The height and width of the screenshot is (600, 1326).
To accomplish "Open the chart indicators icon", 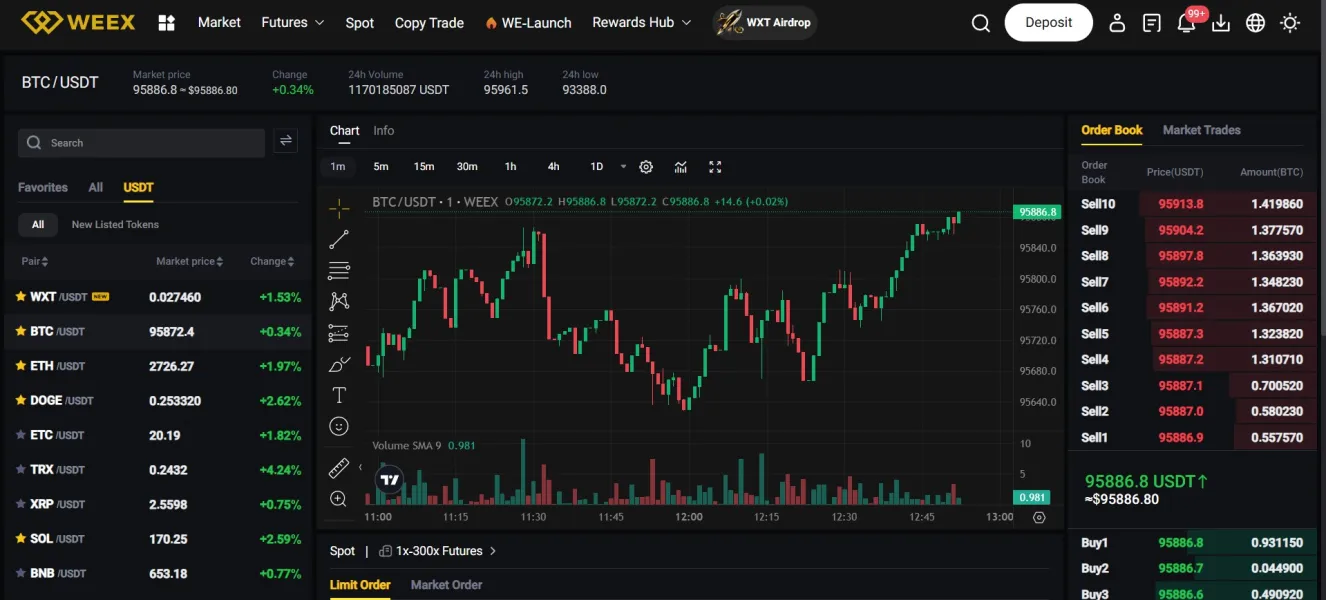I will (x=681, y=167).
